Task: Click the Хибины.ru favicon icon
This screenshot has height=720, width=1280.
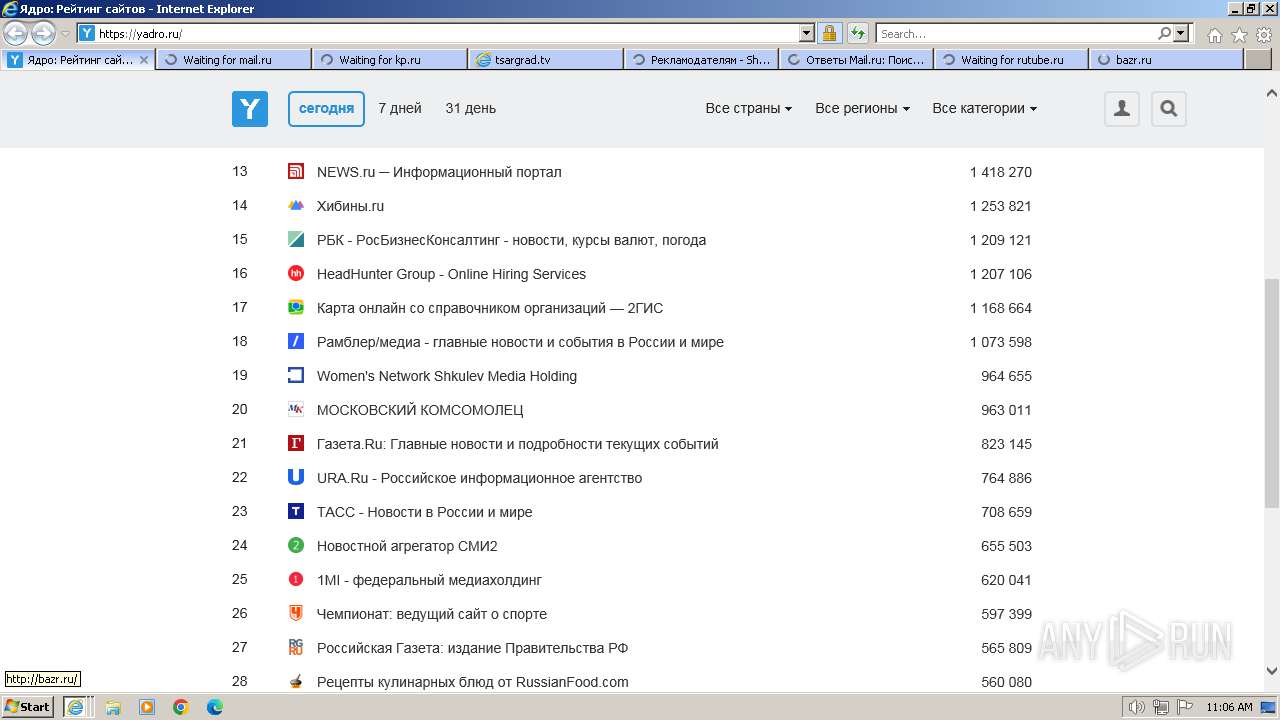Action: pyautogui.click(x=296, y=206)
